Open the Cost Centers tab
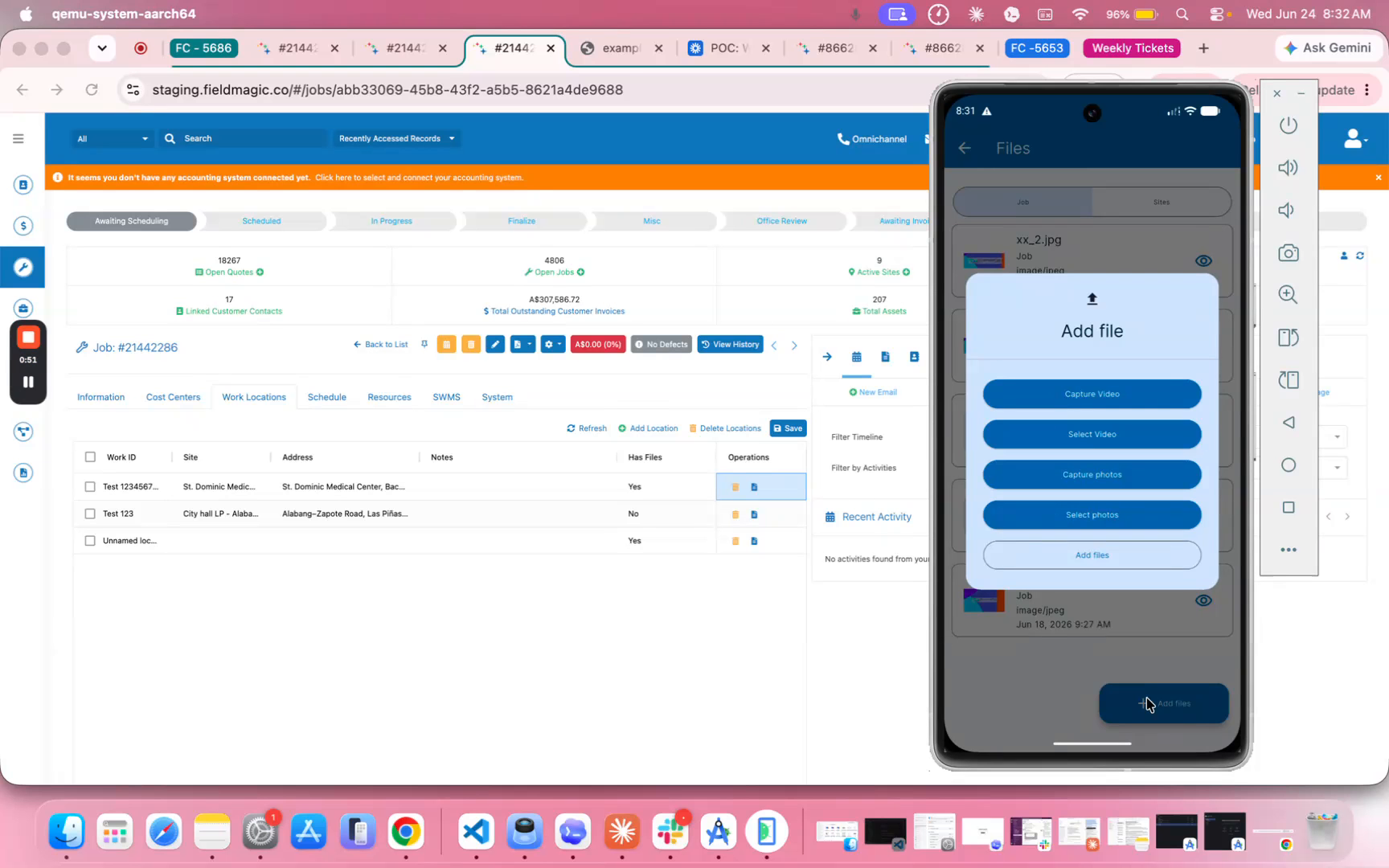Viewport: 1389px width, 868px height. point(173,397)
